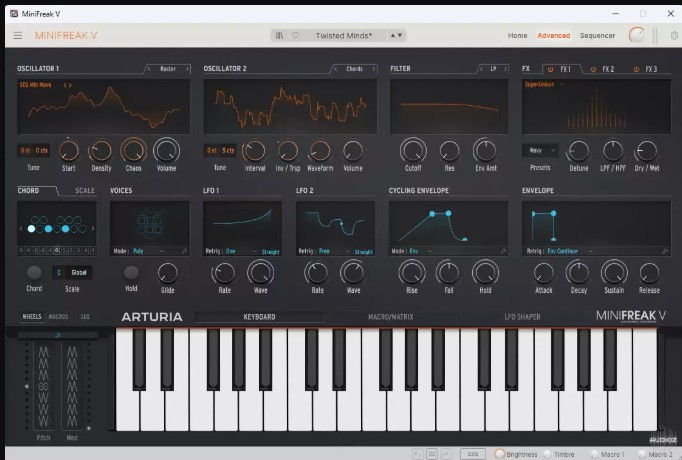This screenshot has height=460, width=682.
Task: Select the KEYBOARD tab
Action: (x=259, y=317)
